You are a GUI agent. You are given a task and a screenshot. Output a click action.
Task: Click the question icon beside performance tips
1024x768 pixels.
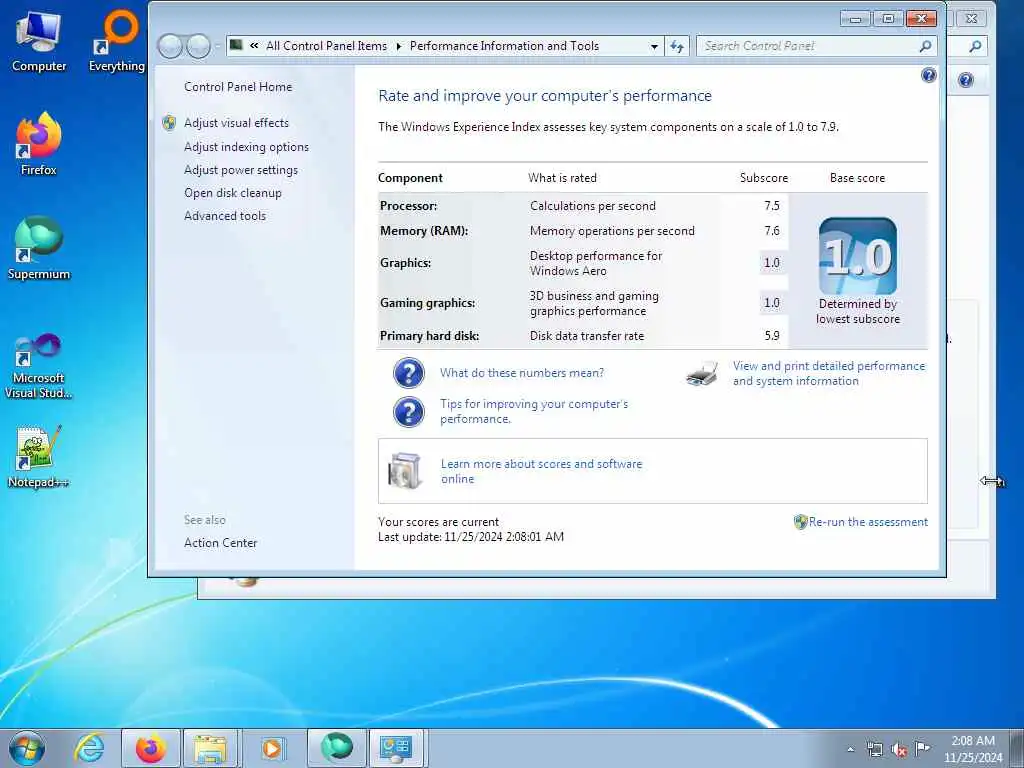click(409, 412)
